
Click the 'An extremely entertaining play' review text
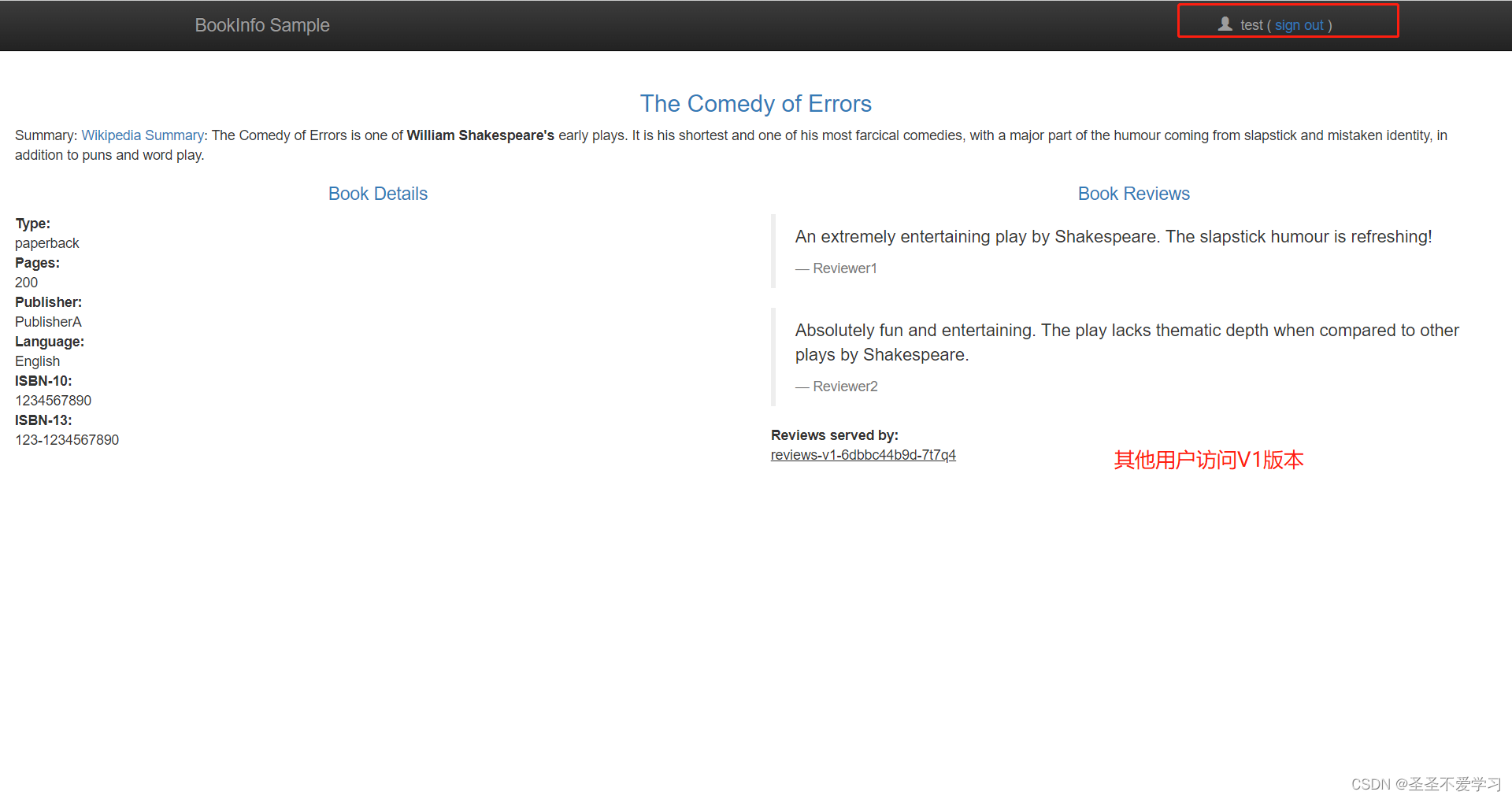tap(1114, 237)
